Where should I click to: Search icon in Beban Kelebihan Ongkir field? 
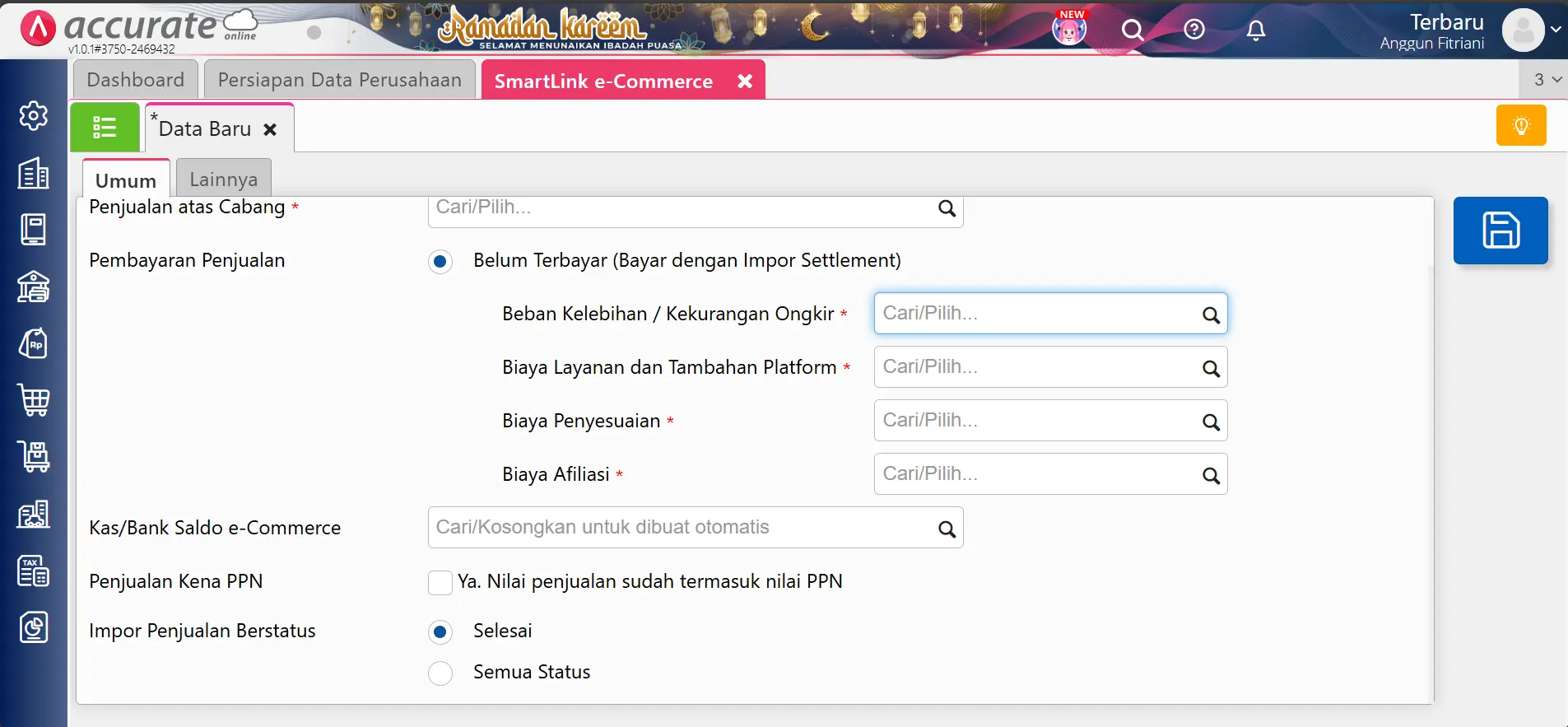[x=1211, y=315]
